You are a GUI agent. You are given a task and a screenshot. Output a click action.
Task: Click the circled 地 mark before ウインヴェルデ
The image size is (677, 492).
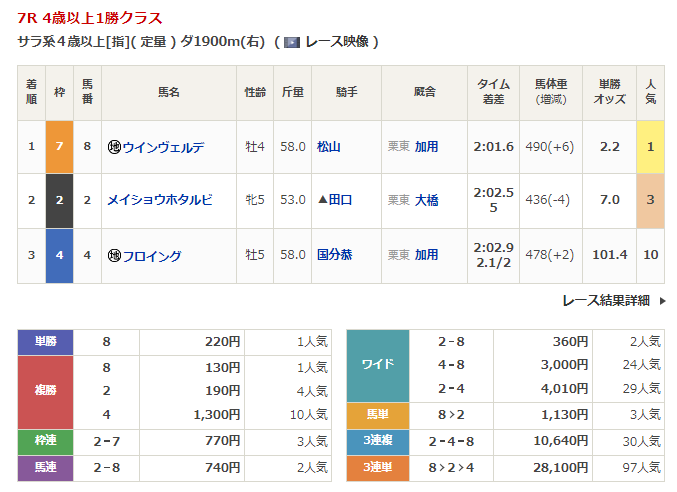(114, 147)
